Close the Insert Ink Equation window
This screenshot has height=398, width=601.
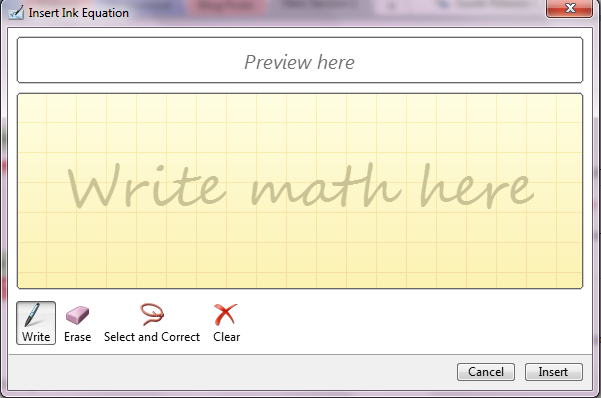(570, 8)
